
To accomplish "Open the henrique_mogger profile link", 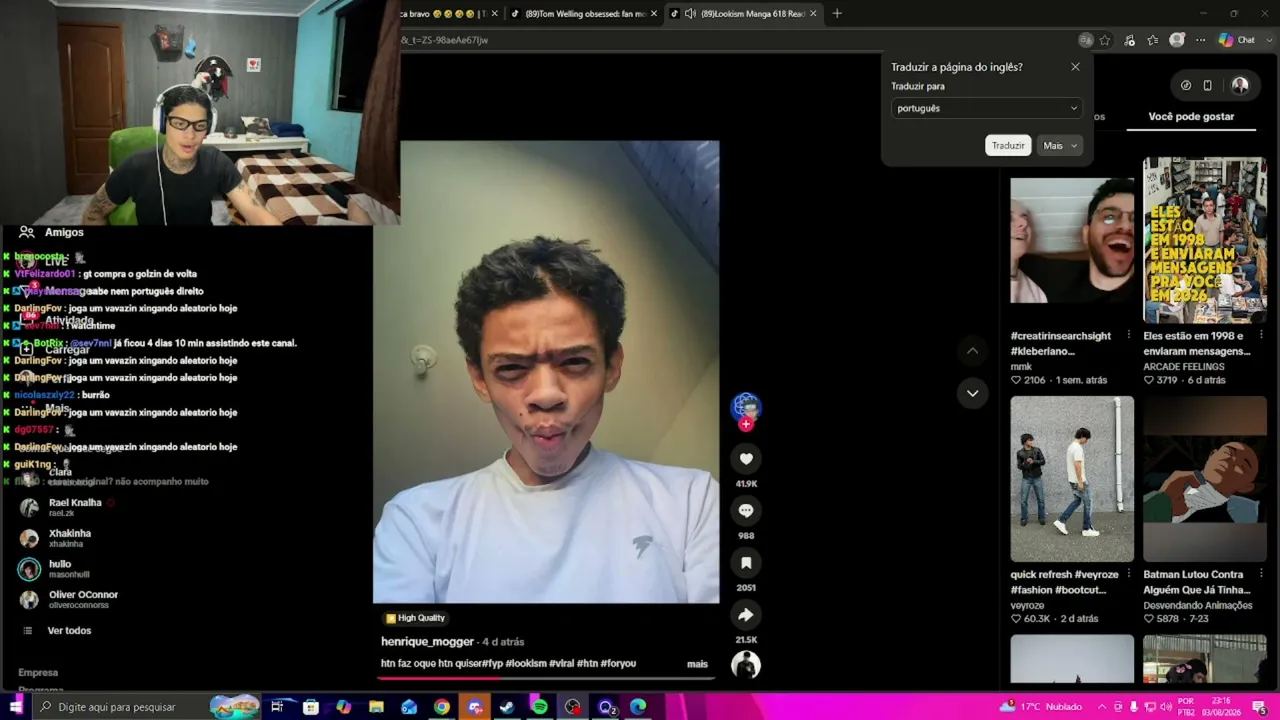I will click(427, 642).
